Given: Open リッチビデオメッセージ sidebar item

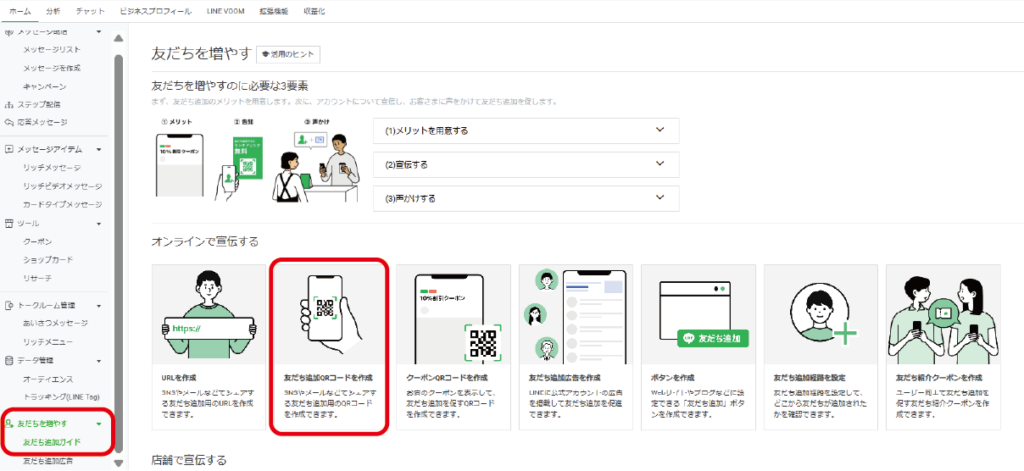Looking at the screenshot, I should (62, 186).
